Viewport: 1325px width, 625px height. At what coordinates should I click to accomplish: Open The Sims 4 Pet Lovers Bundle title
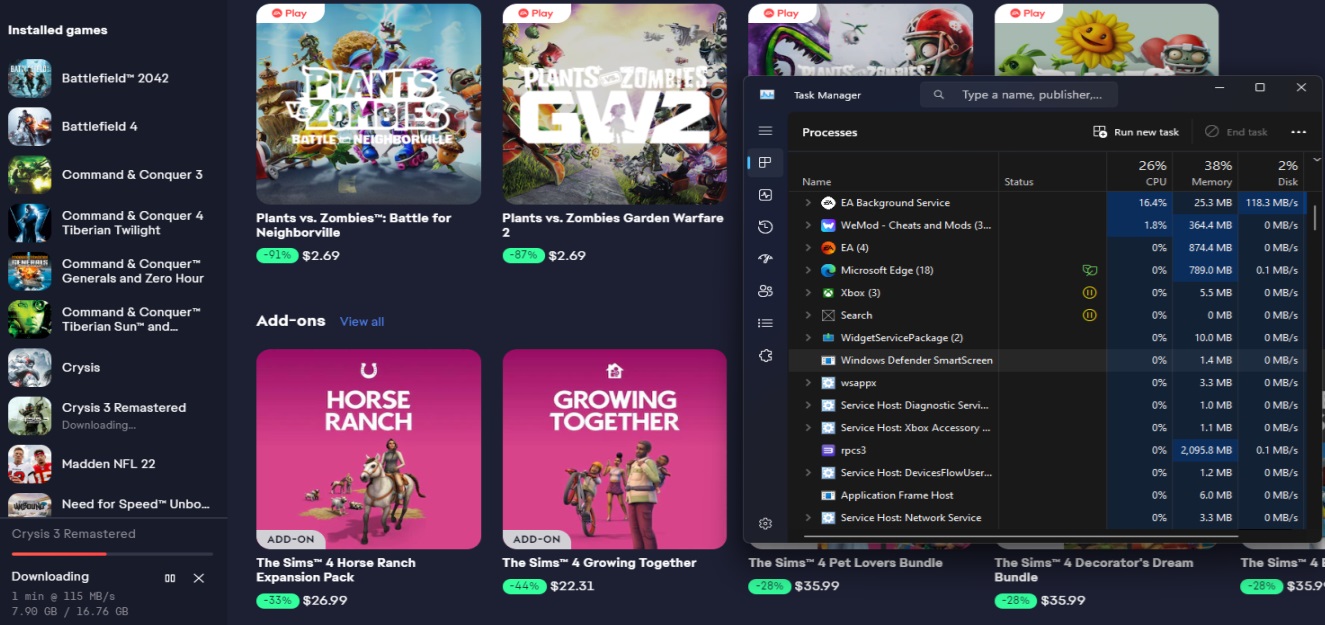pyautogui.click(x=846, y=563)
